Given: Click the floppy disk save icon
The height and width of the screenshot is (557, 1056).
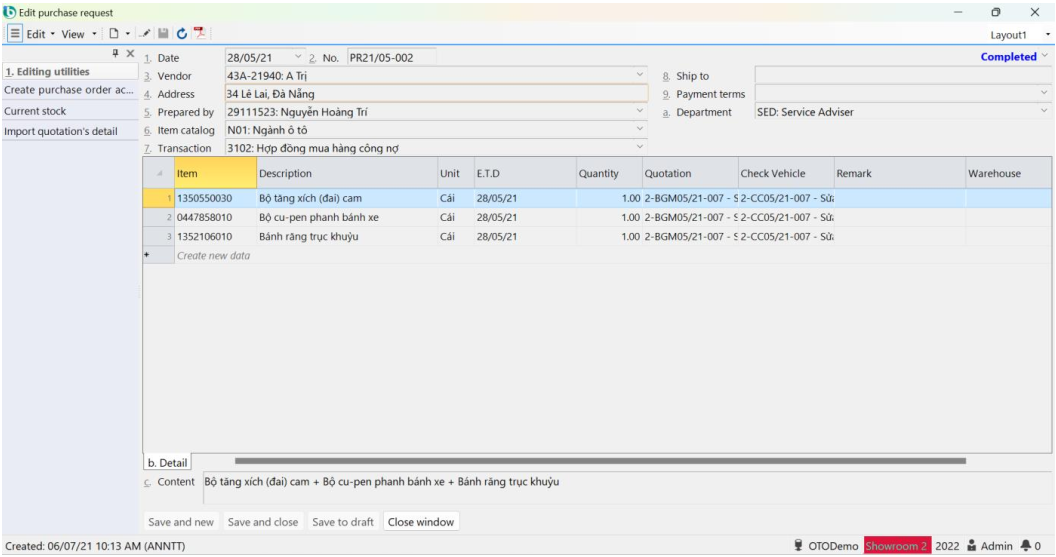Looking at the screenshot, I should click(162, 34).
